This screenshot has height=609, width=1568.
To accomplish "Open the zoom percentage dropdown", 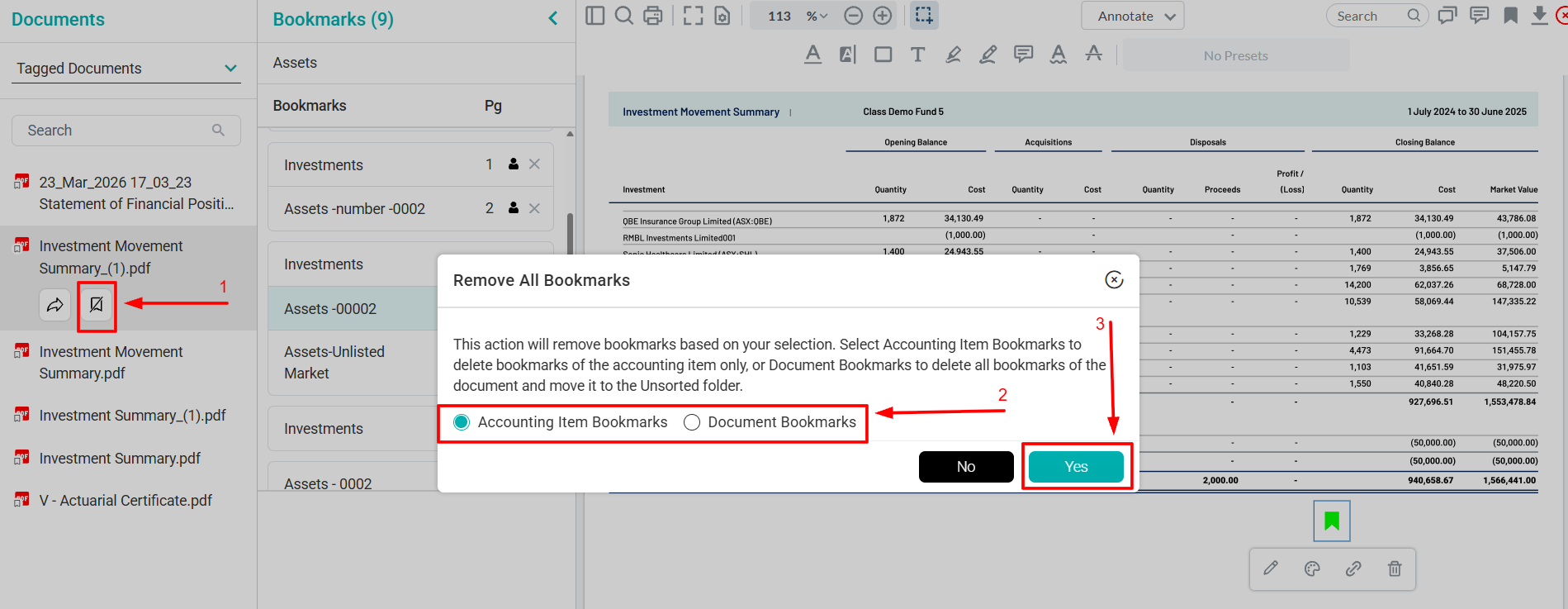I will 817,16.
